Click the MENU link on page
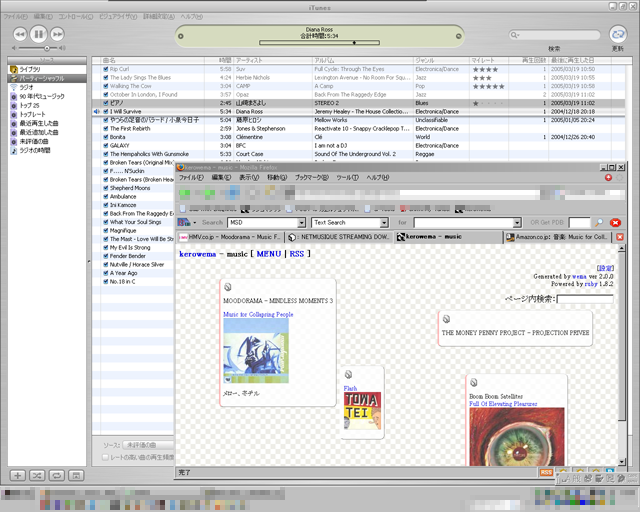This screenshot has height=512, width=640. tap(269, 254)
